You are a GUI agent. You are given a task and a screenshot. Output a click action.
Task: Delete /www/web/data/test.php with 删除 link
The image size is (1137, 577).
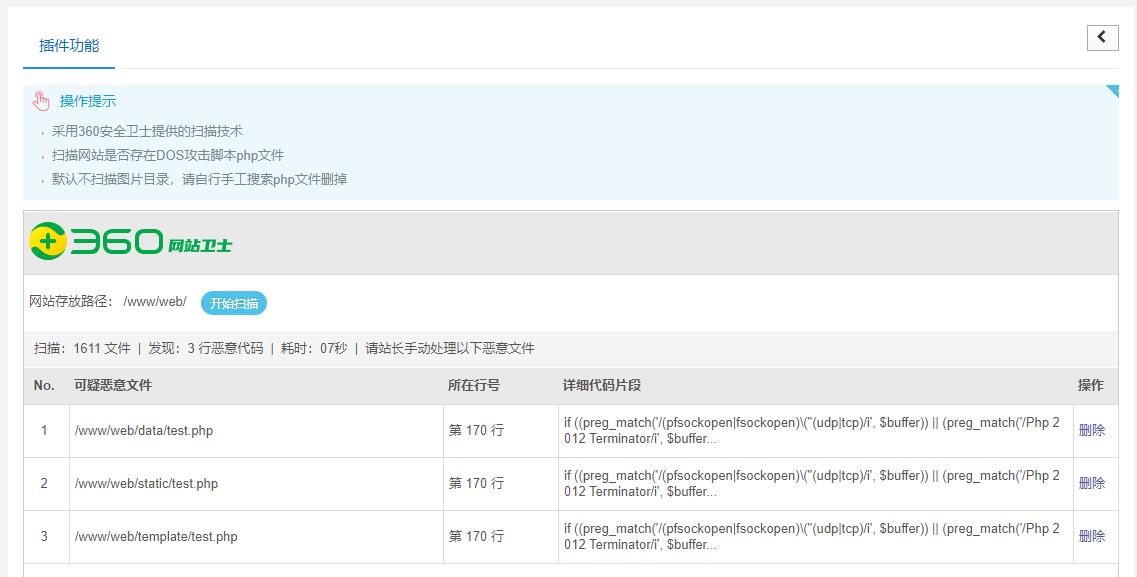(x=1092, y=430)
